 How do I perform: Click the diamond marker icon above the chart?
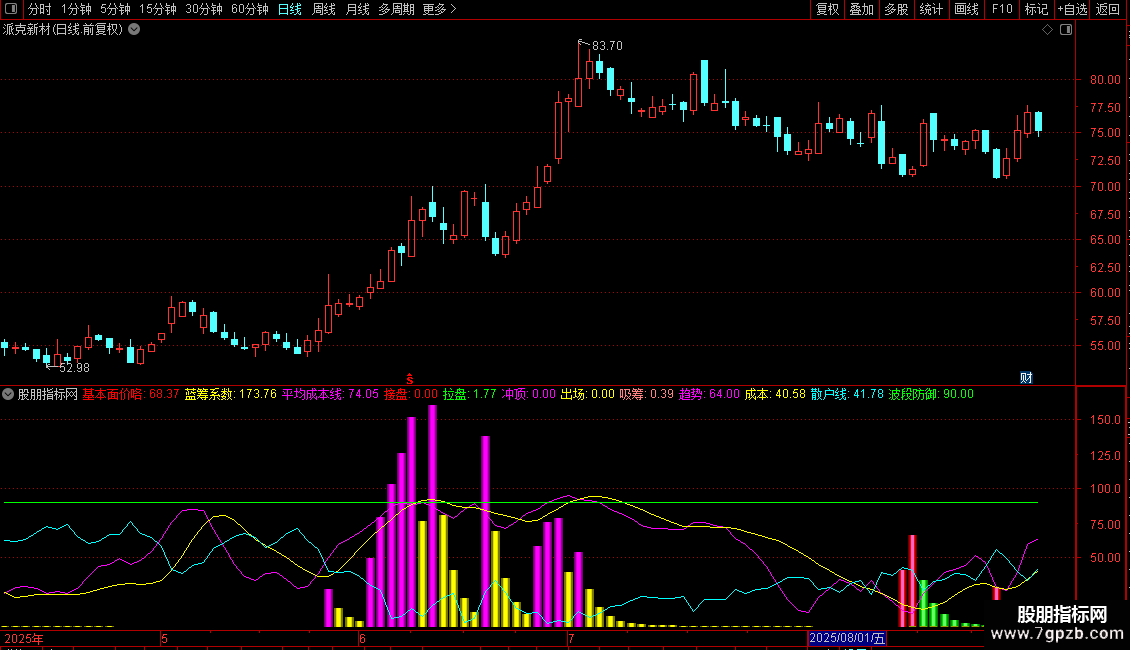(x=1048, y=30)
